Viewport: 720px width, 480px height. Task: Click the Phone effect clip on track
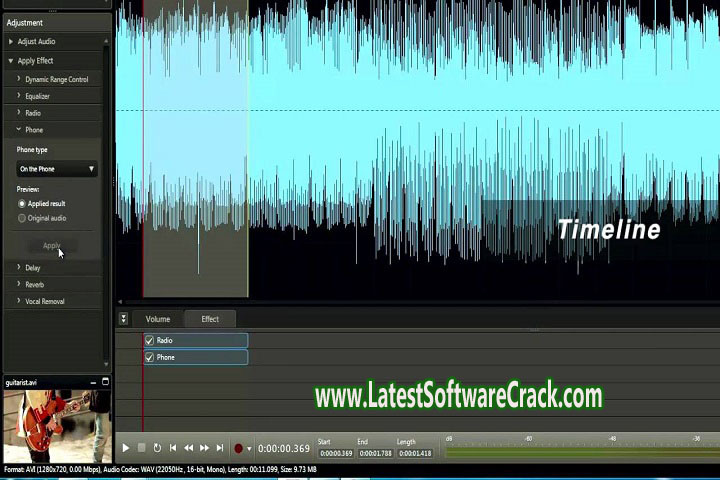tap(196, 357)
